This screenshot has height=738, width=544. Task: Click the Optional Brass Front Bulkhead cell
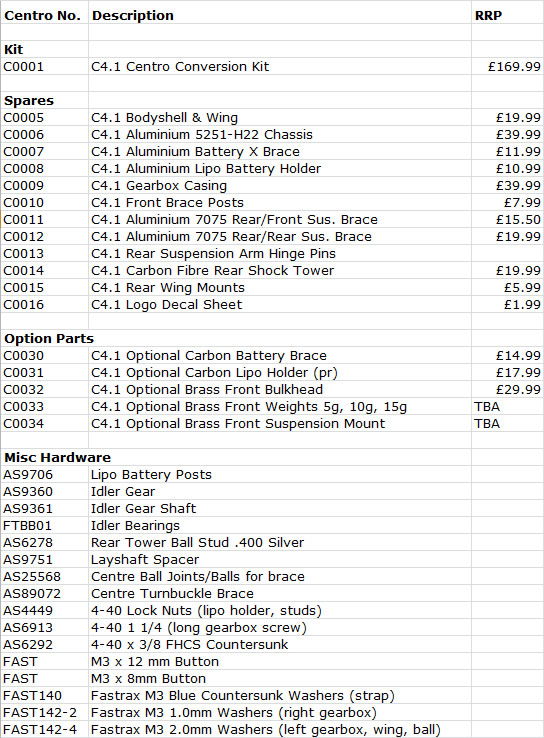coord(280,389)
